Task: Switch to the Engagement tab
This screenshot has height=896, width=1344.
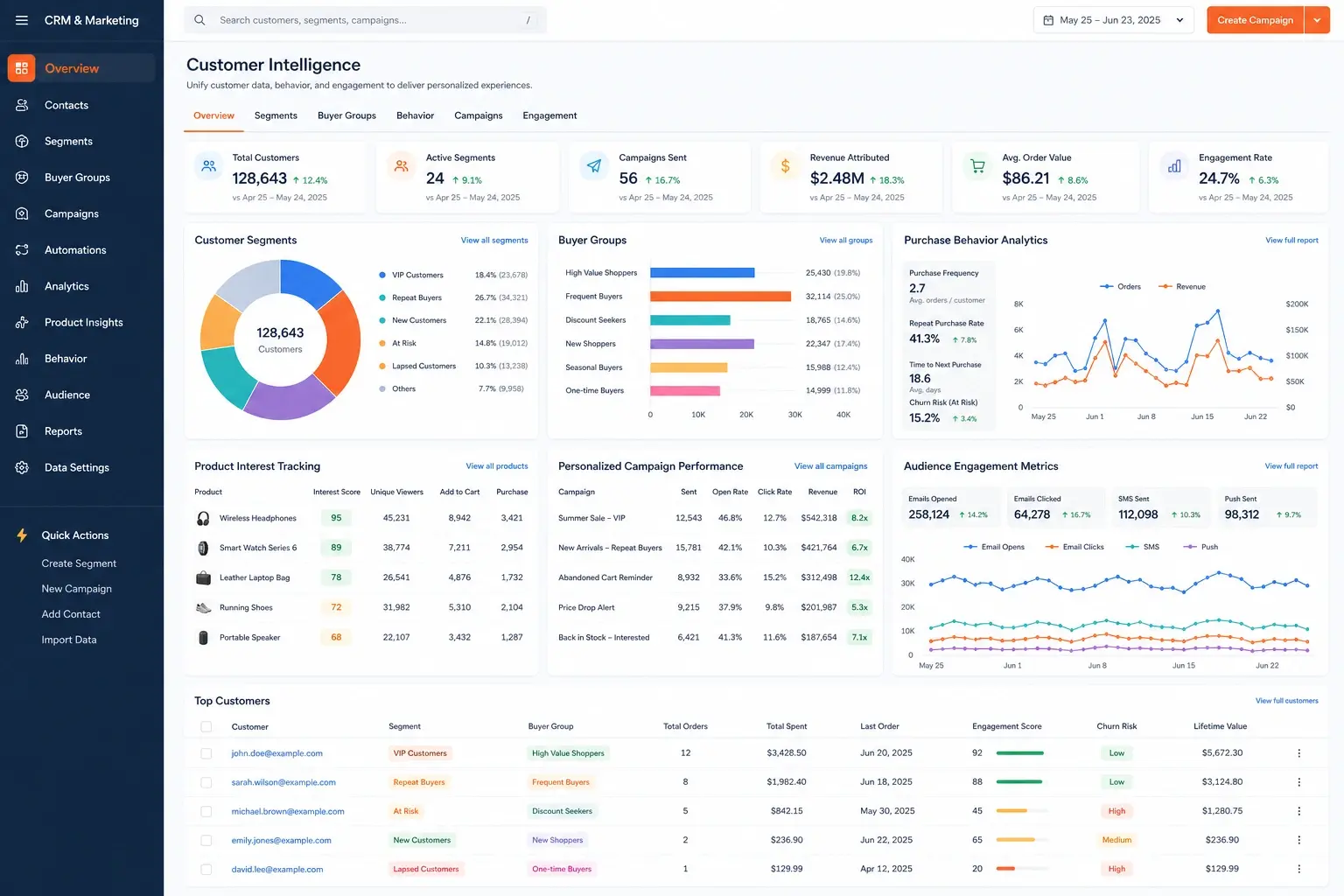Action: pyautogui.click(x=549, y=115)
